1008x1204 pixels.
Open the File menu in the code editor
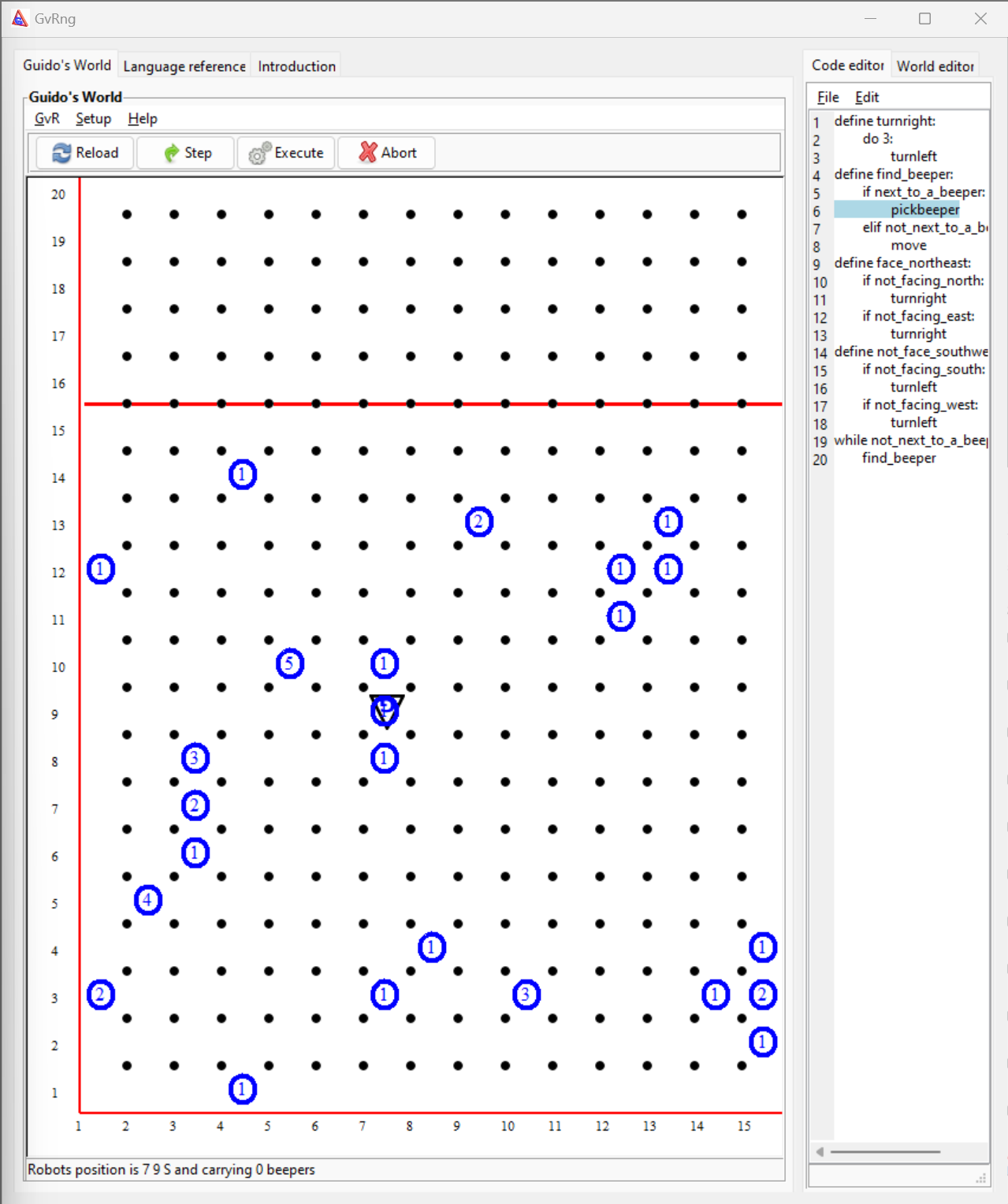pyautogui.click(x=828, y=97)
